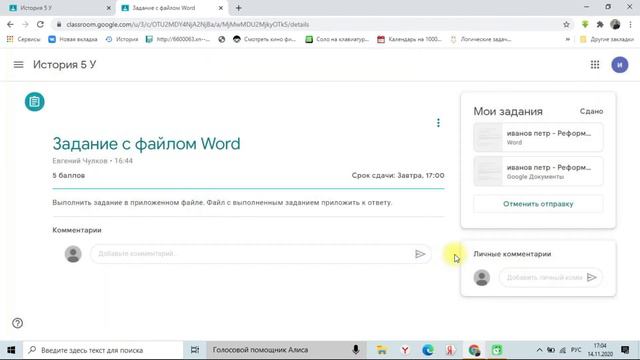Open File Explorer from taskbar

[381, 350]
